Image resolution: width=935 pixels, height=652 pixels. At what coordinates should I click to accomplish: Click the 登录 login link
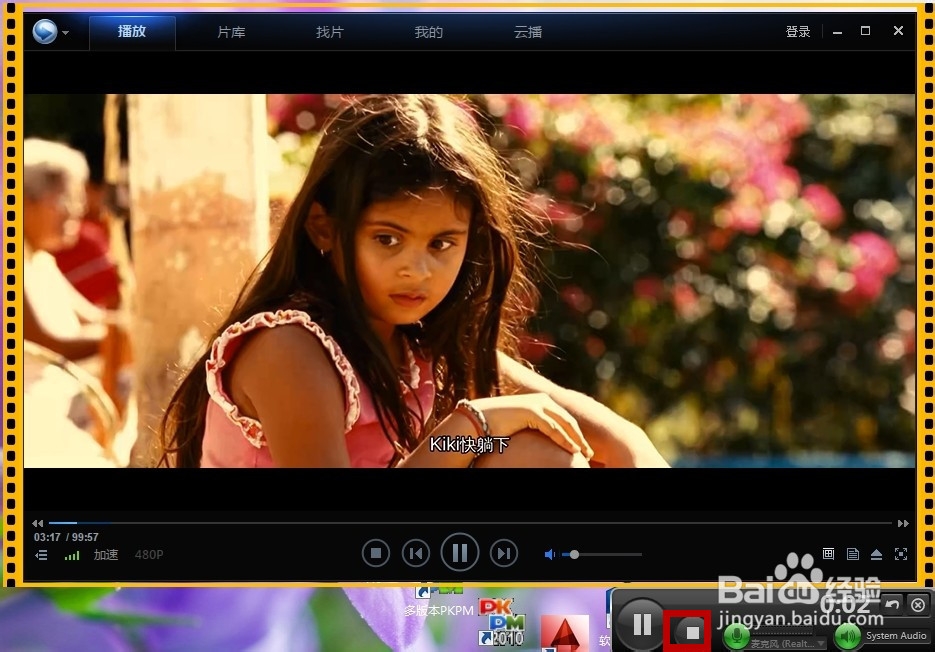798,32
